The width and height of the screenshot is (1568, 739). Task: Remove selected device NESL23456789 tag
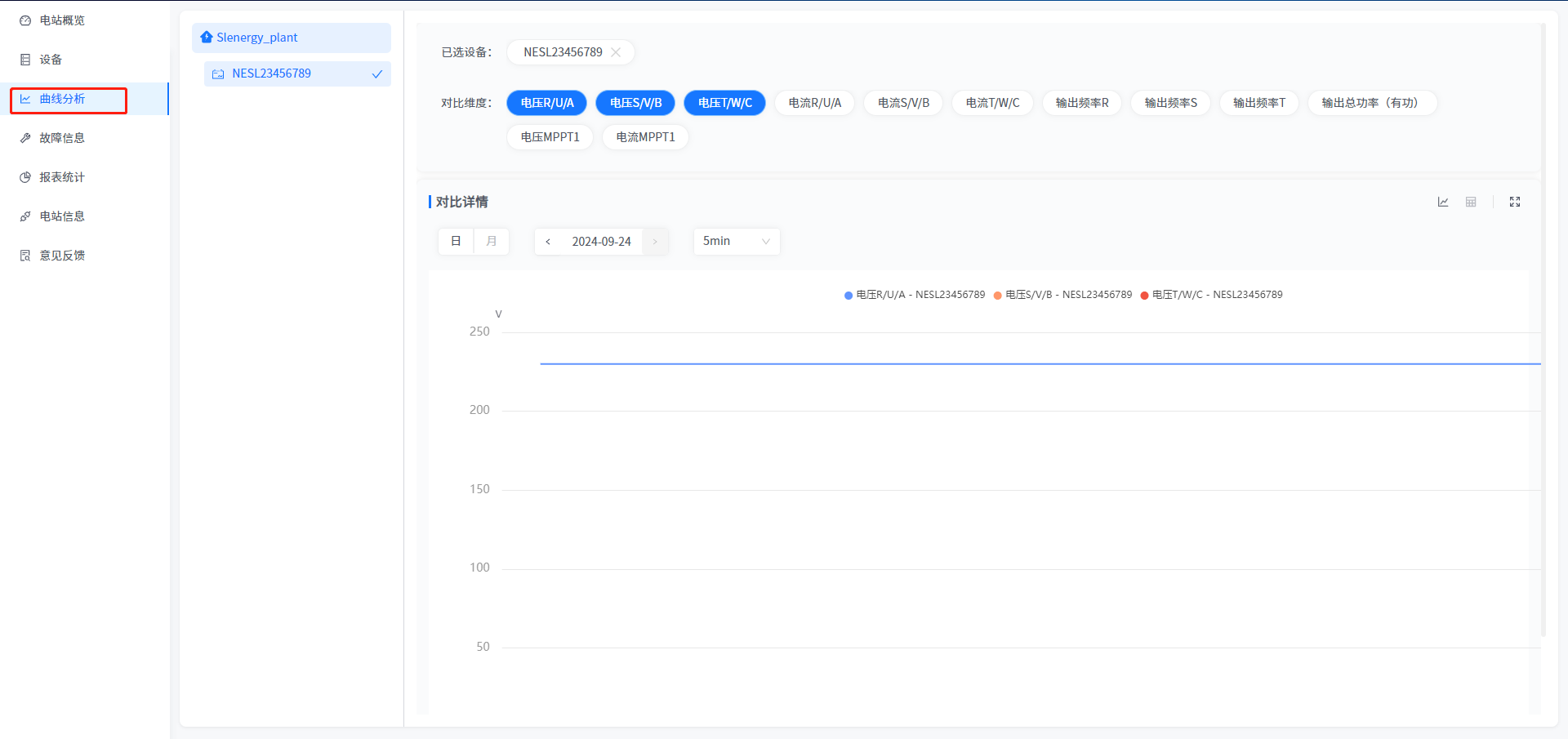616,52
